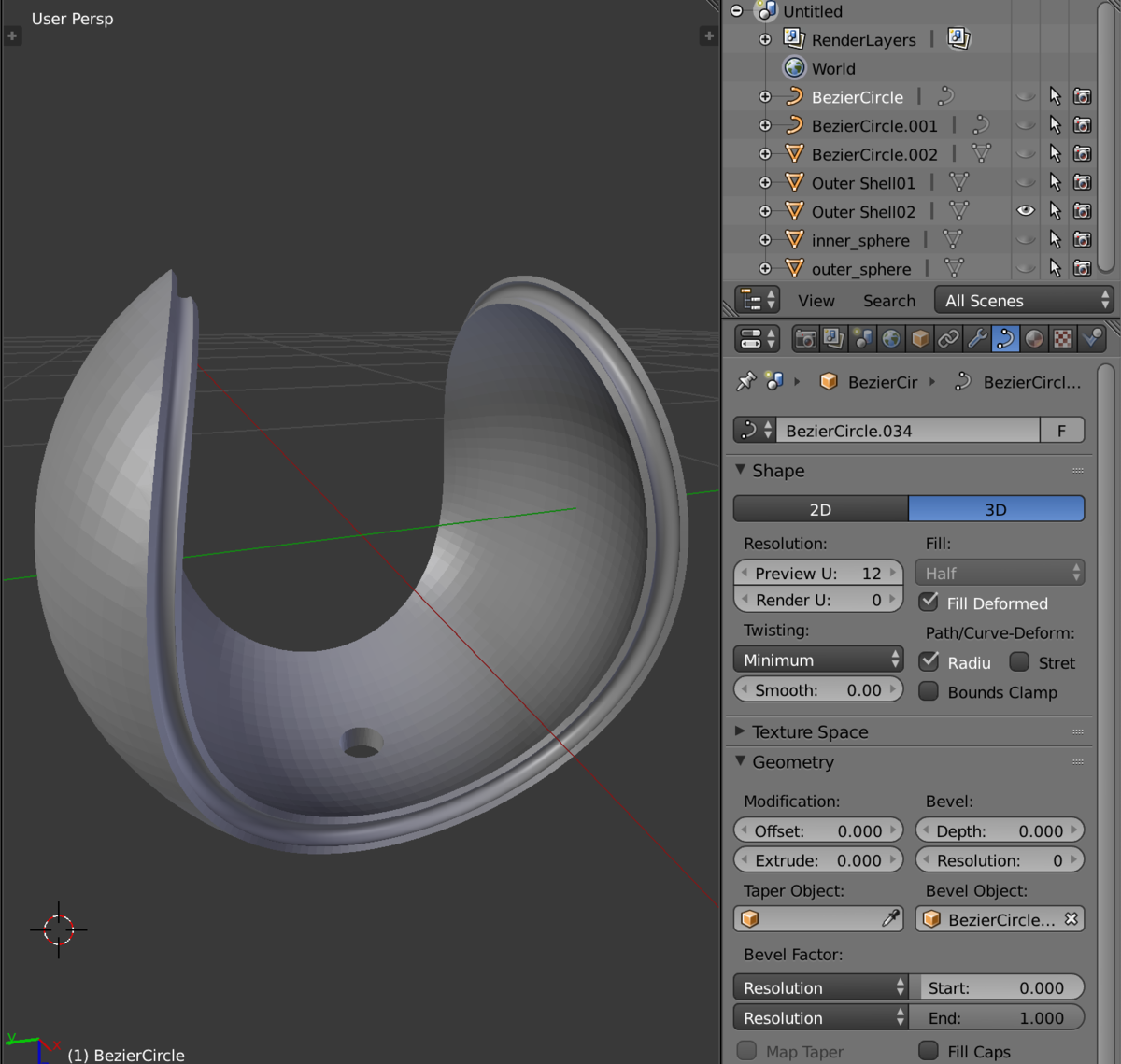Open the Physics properties tab
The height and width of the screenshot is (1064, 1121).
pyautogui.click(x=1091, y=338)
